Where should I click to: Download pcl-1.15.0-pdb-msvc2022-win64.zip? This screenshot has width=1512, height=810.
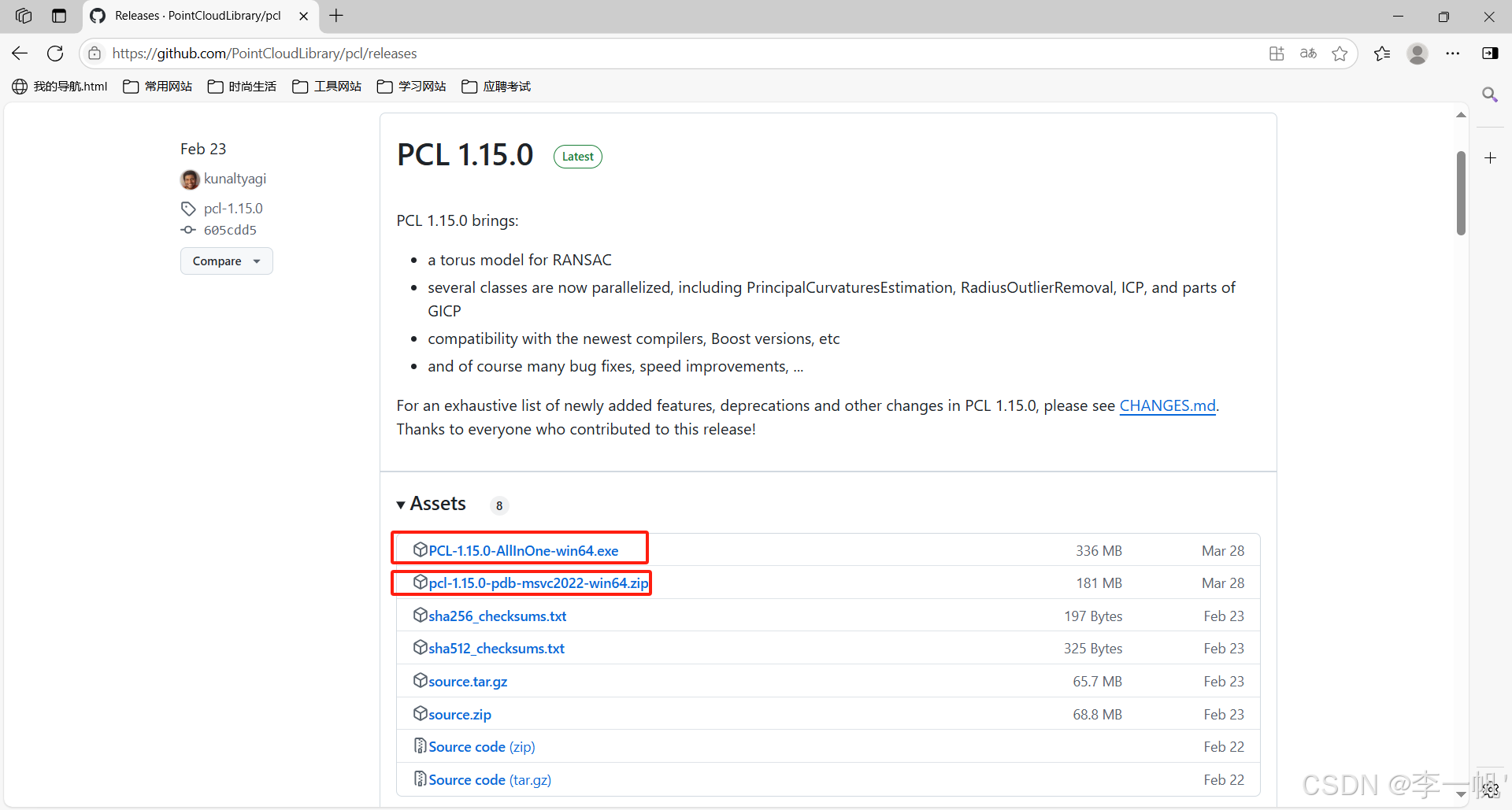pyautogui.click(x=539, y=583)
